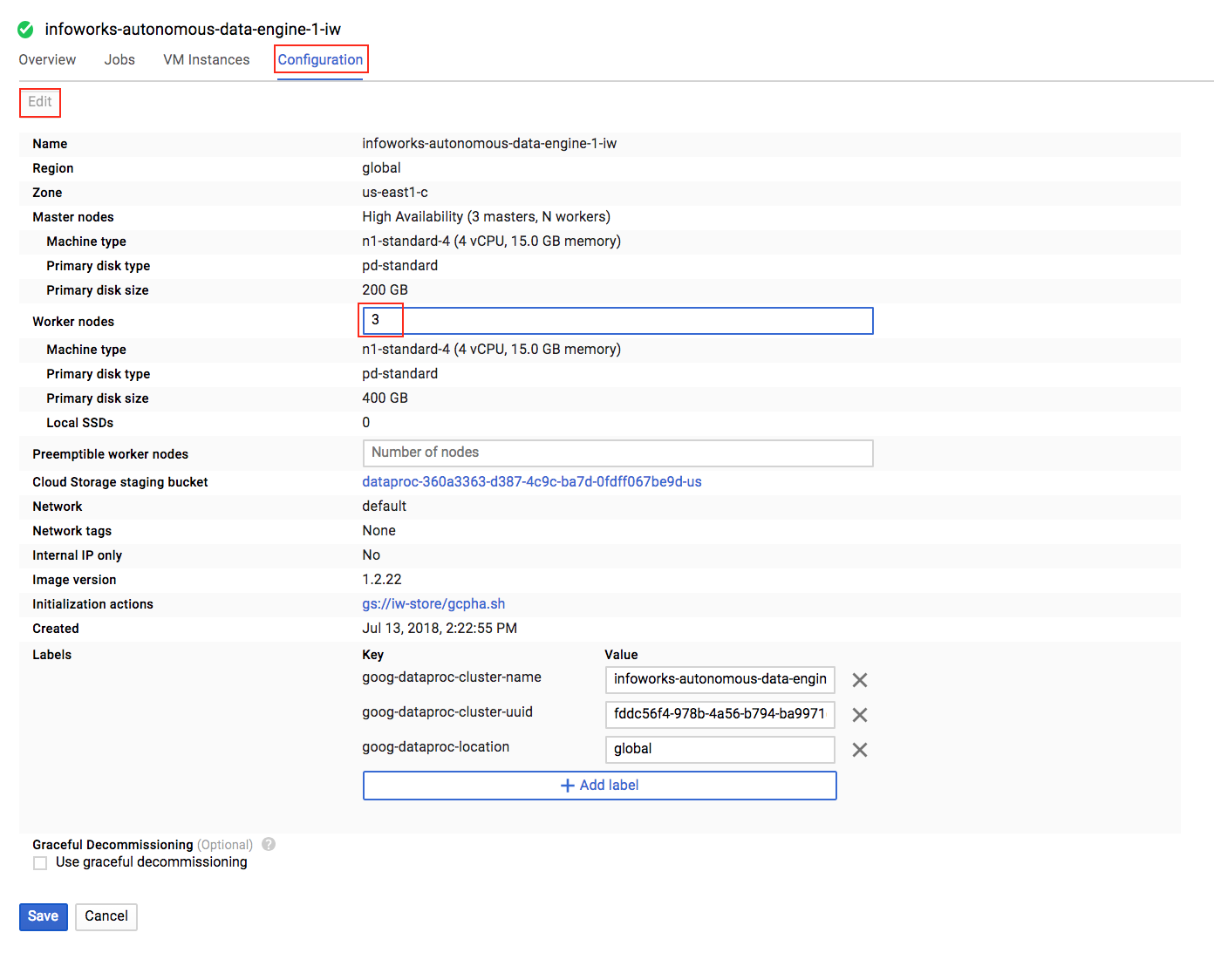Screen dimensions: 1214x980
Task: Click the Image version value 1.2.22
Action: point(382,579)
